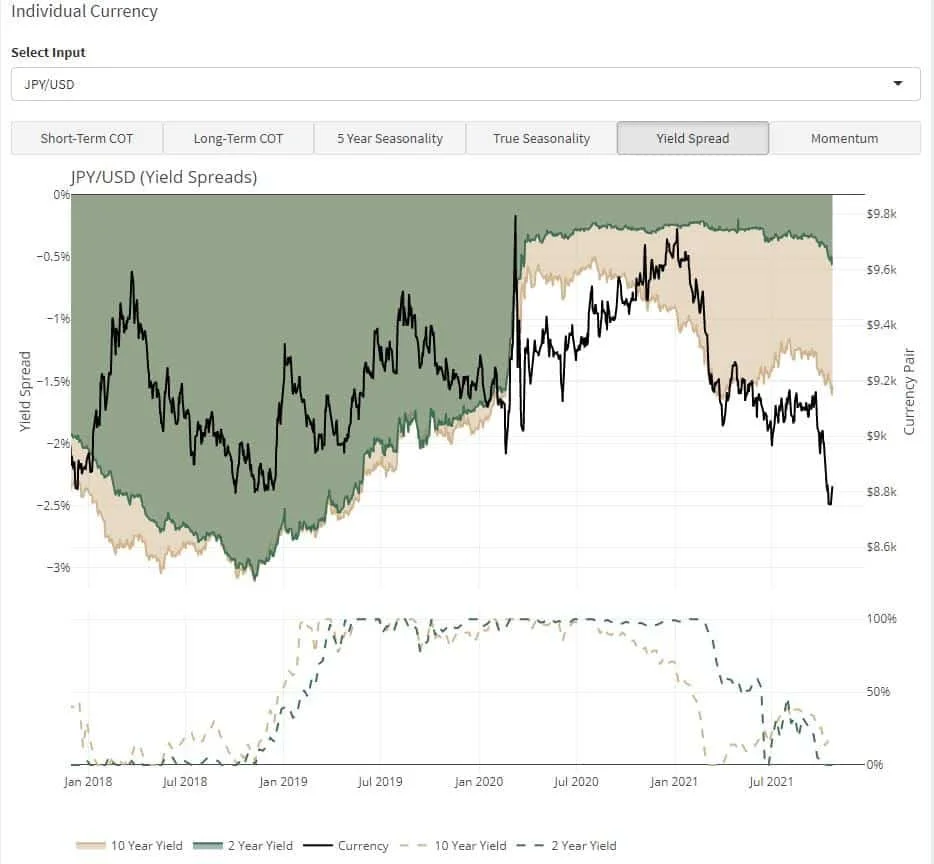Click the Jul 2021 x-axis label
Screen dimensions: 934x864
click(771, 782)
